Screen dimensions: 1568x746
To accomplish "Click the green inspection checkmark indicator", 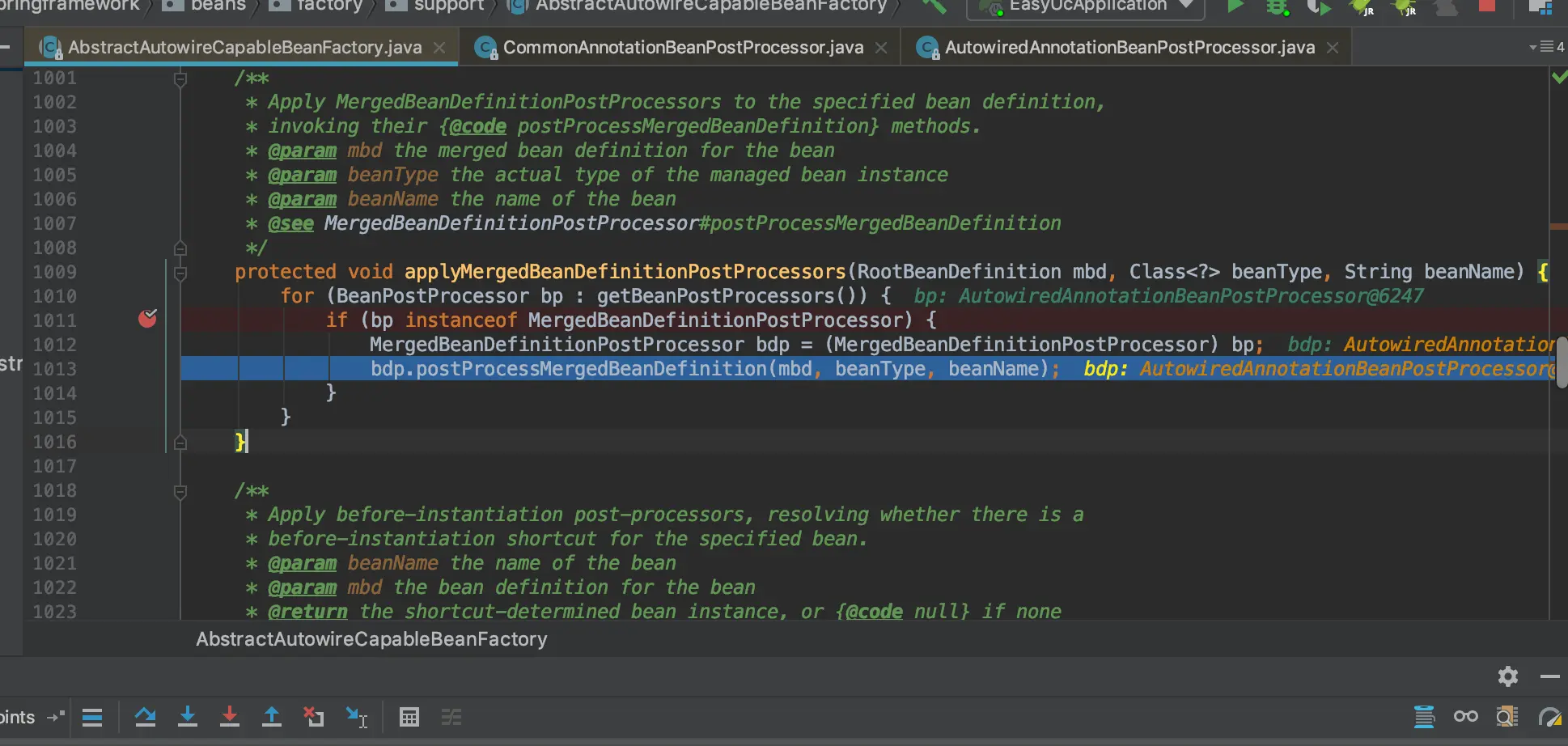I will (x=1559, y=78).
